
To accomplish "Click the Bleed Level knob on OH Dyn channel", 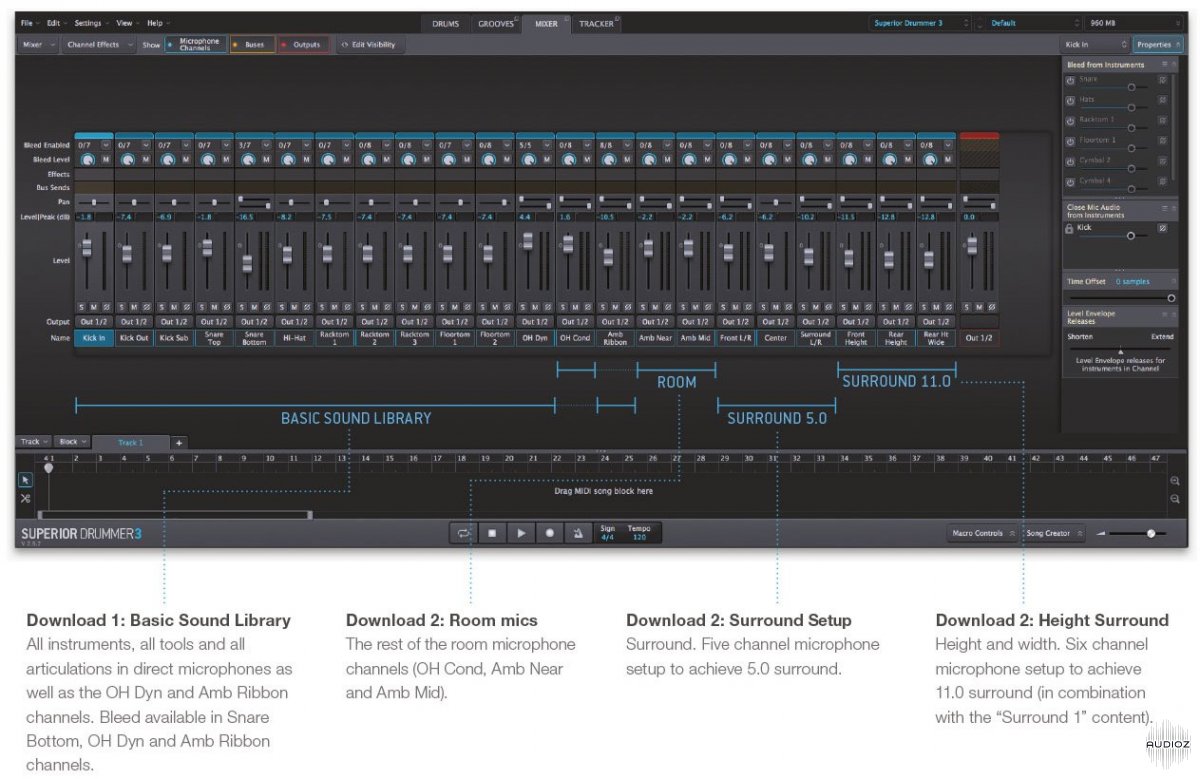I will coord(527,159).
